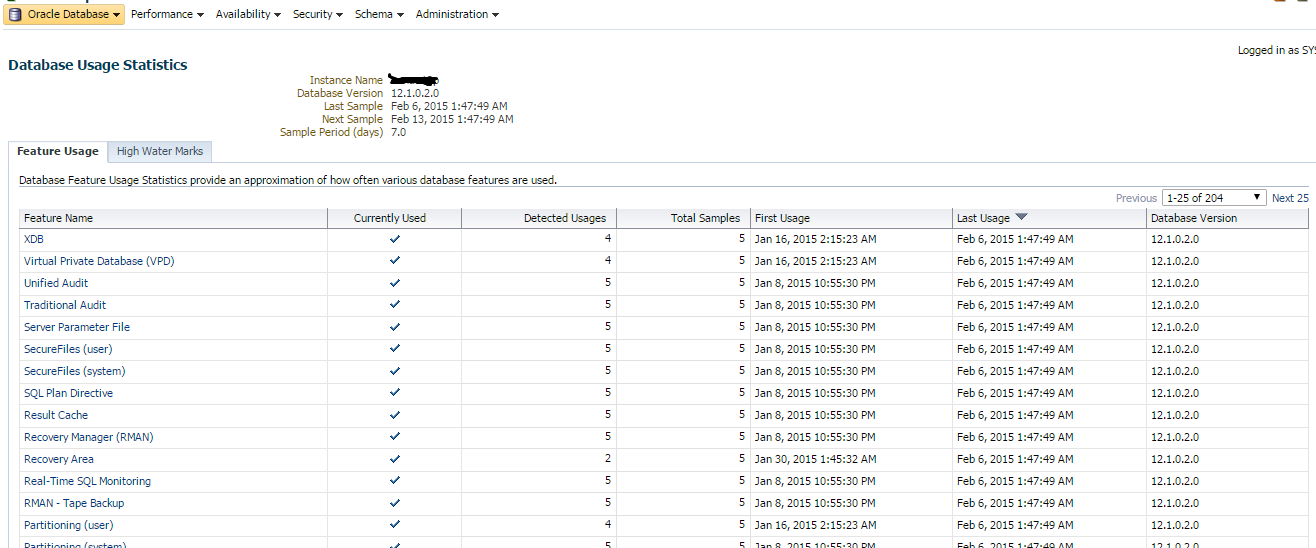Expand the Schema dropdown menu
Viewport: 1316px width, 548px height.
click(379, 14)
